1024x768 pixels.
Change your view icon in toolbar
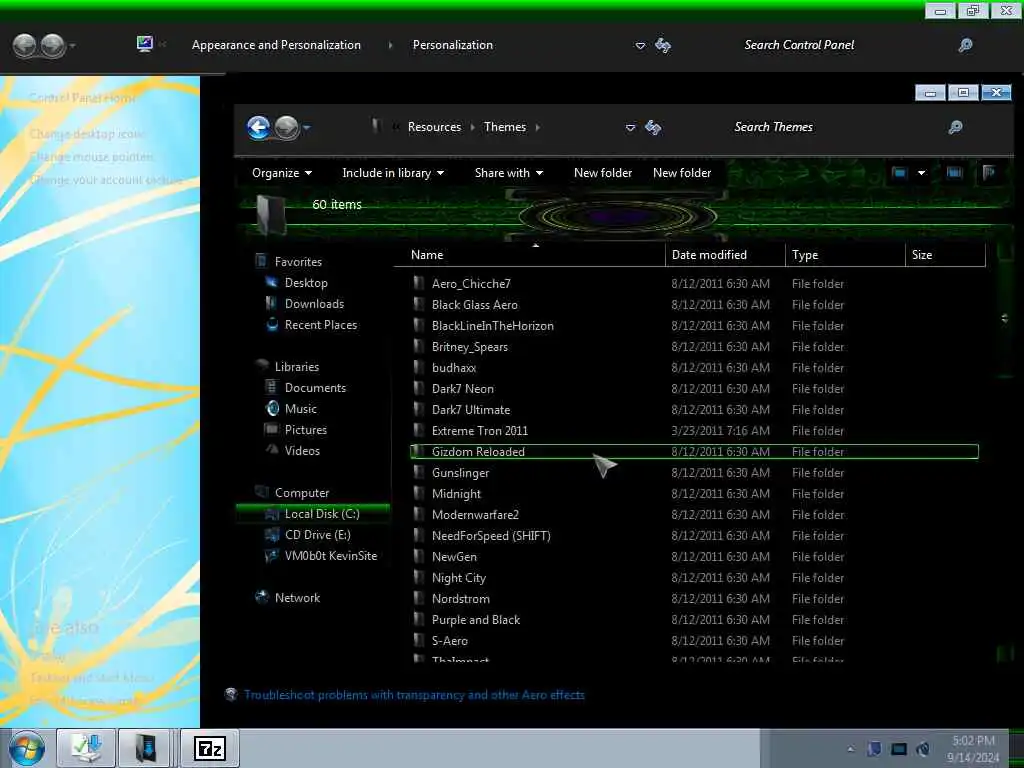[899, 173]
